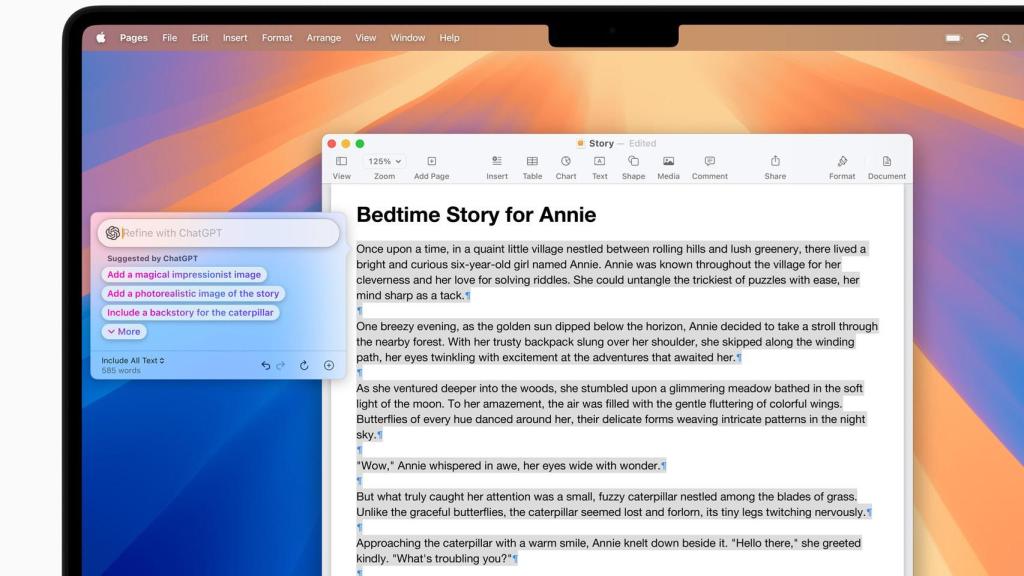The height and width of the screenshot is (576, 1024).
Task: Open the Shape picker
Action: point(633,161)
